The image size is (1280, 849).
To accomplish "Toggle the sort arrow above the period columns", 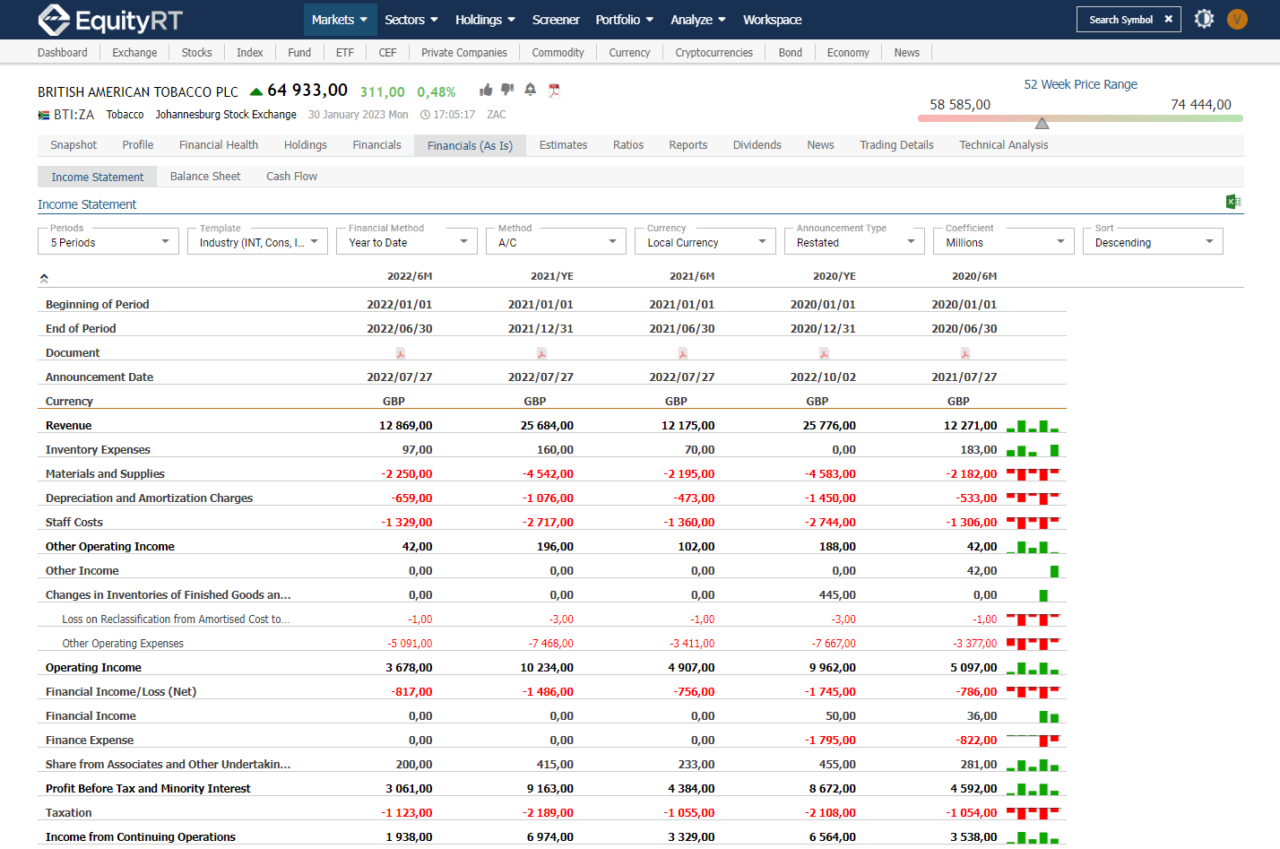I will [44, 279].
